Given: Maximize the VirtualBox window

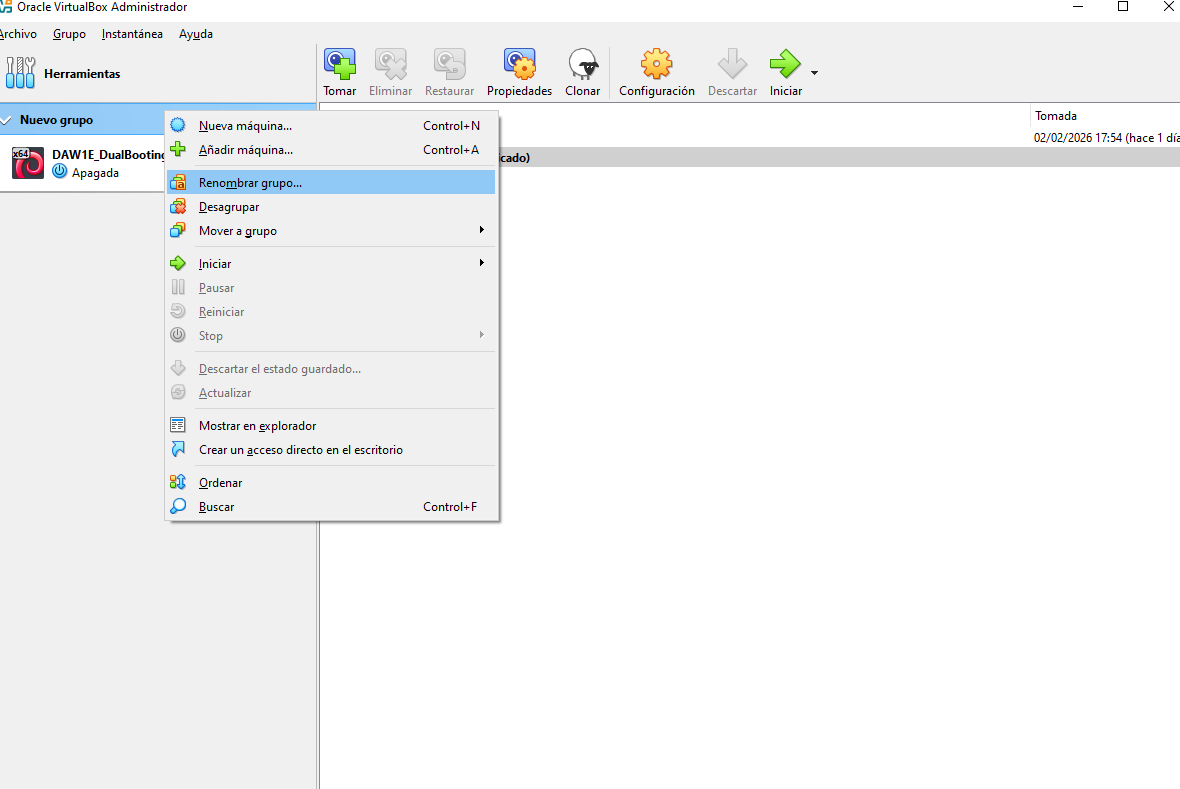Looking at the screenshot, I should click(1123, 7).
